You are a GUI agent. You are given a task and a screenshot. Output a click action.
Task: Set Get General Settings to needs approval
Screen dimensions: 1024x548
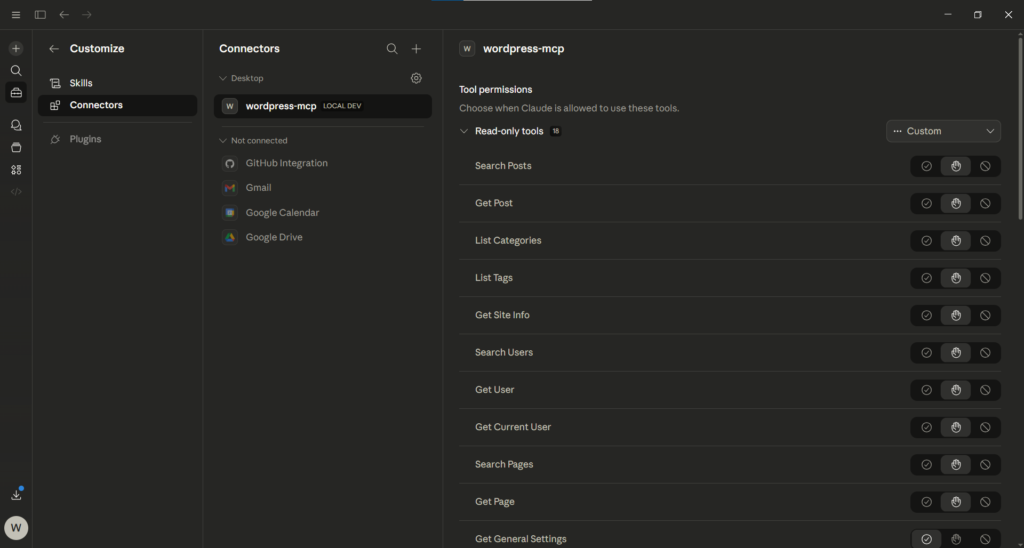point(956,539)
